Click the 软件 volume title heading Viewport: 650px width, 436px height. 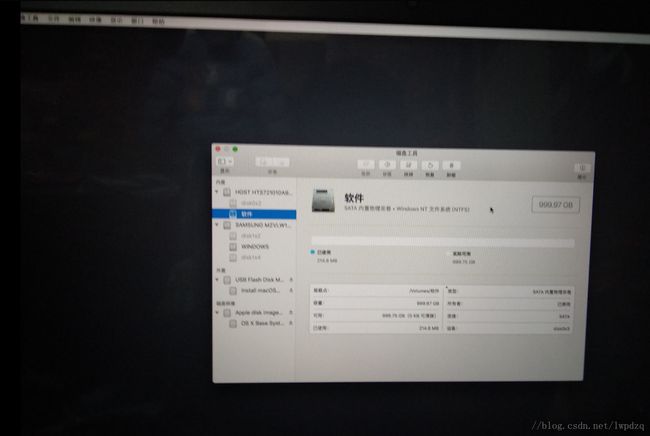[354, 198]
